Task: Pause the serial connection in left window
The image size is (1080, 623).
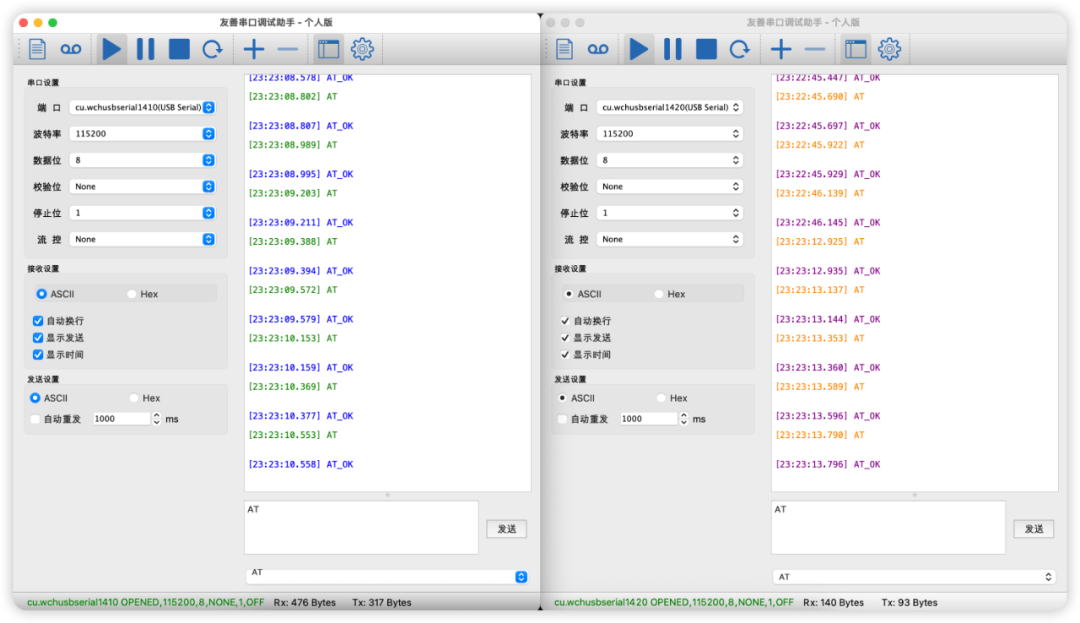Action: pyautogui.click(x=146, y=49)
